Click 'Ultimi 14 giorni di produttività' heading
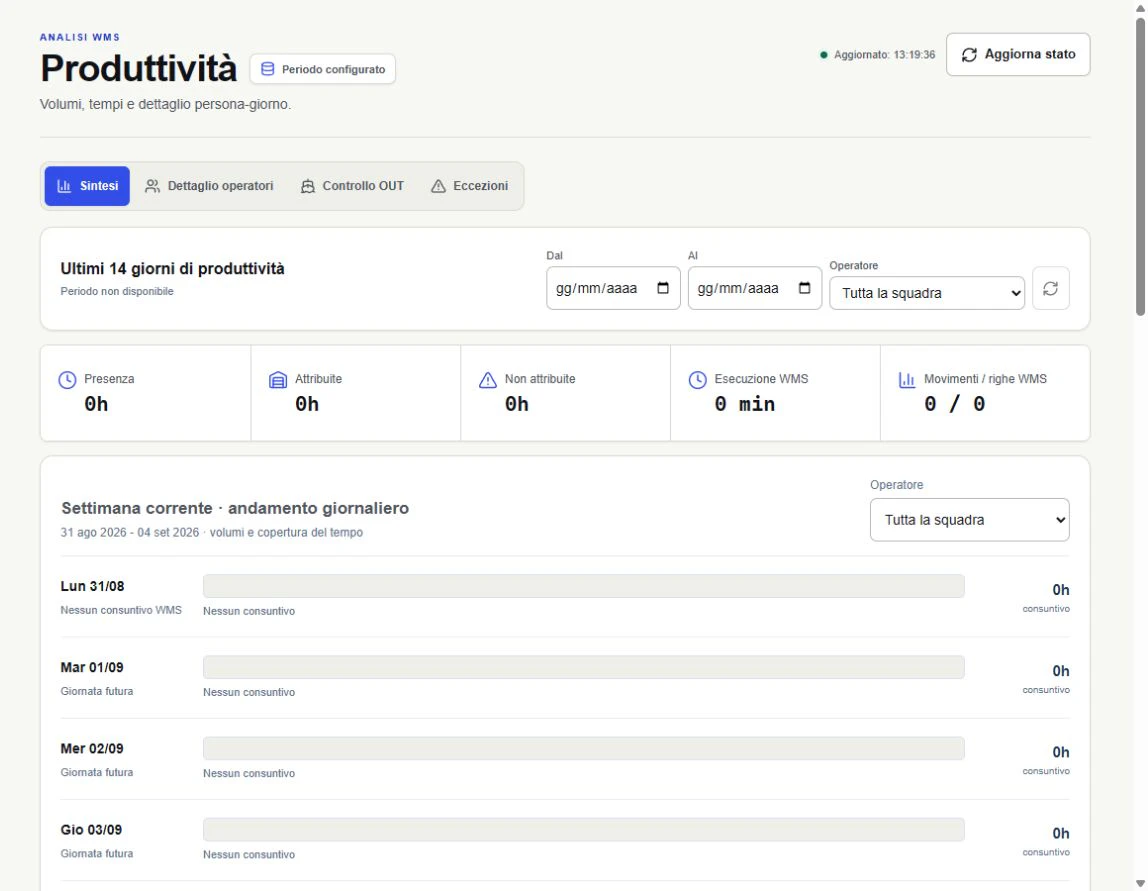 click(172, 269)
